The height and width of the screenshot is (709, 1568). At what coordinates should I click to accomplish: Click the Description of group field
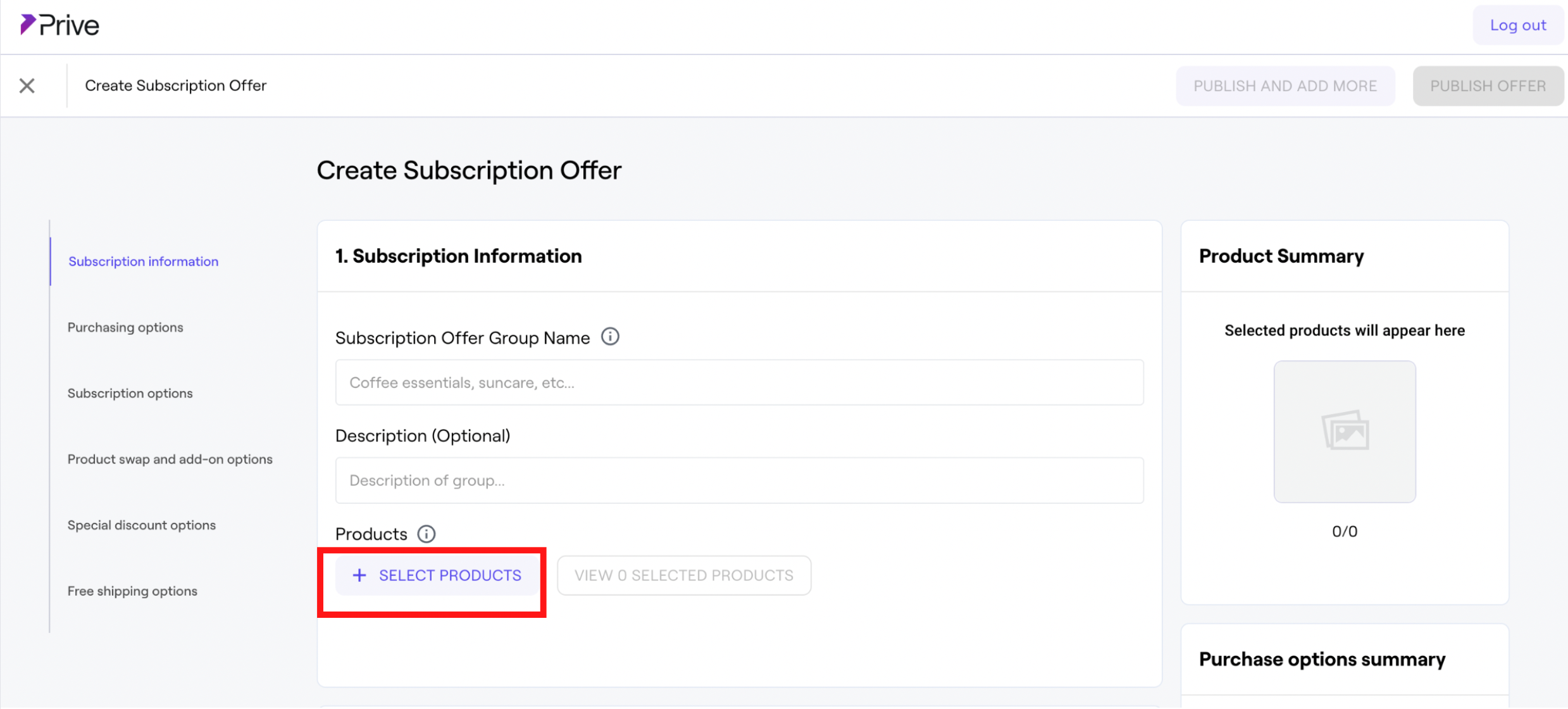click(x=739, y=480)
